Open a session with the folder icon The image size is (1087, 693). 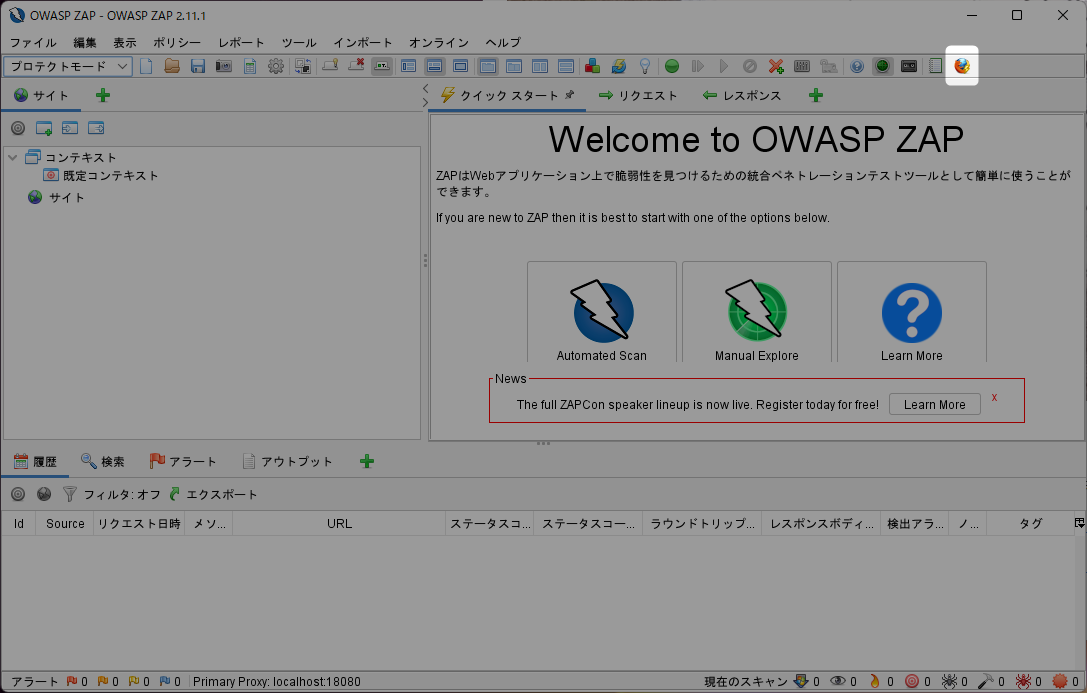pyautogui.click(x=172, y=66)
